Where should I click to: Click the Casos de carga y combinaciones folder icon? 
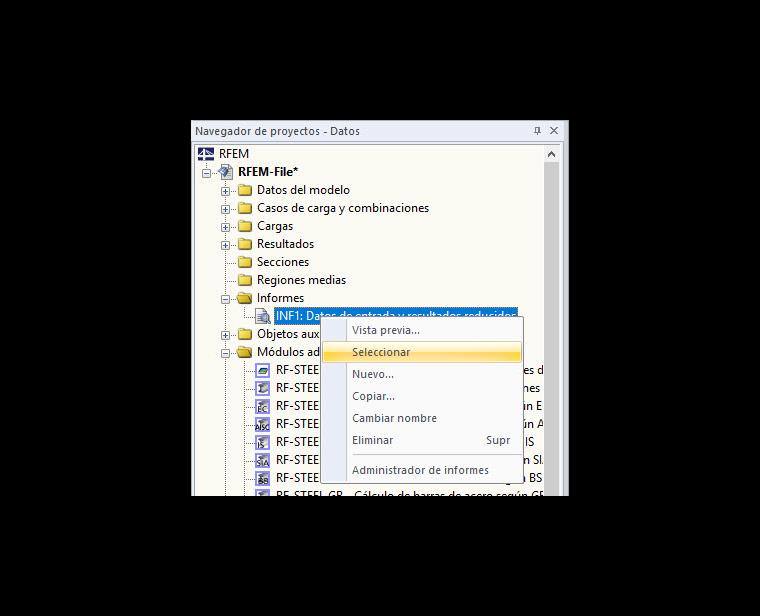point(245,208)
